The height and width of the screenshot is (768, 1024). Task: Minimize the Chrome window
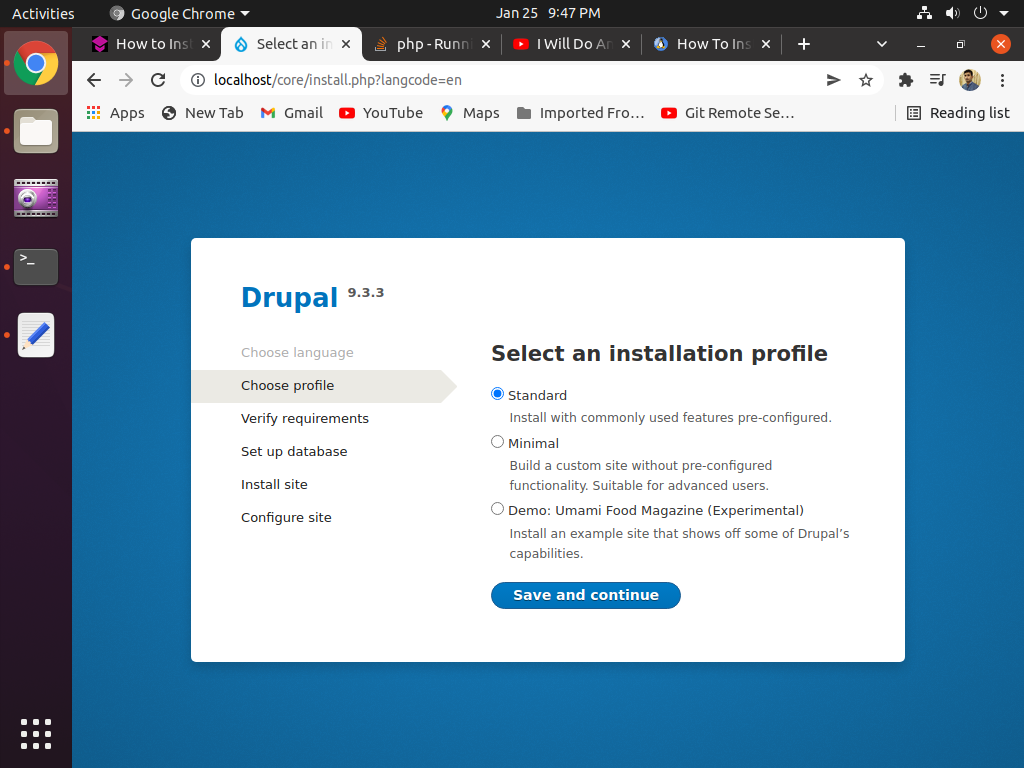click(921, 44)
